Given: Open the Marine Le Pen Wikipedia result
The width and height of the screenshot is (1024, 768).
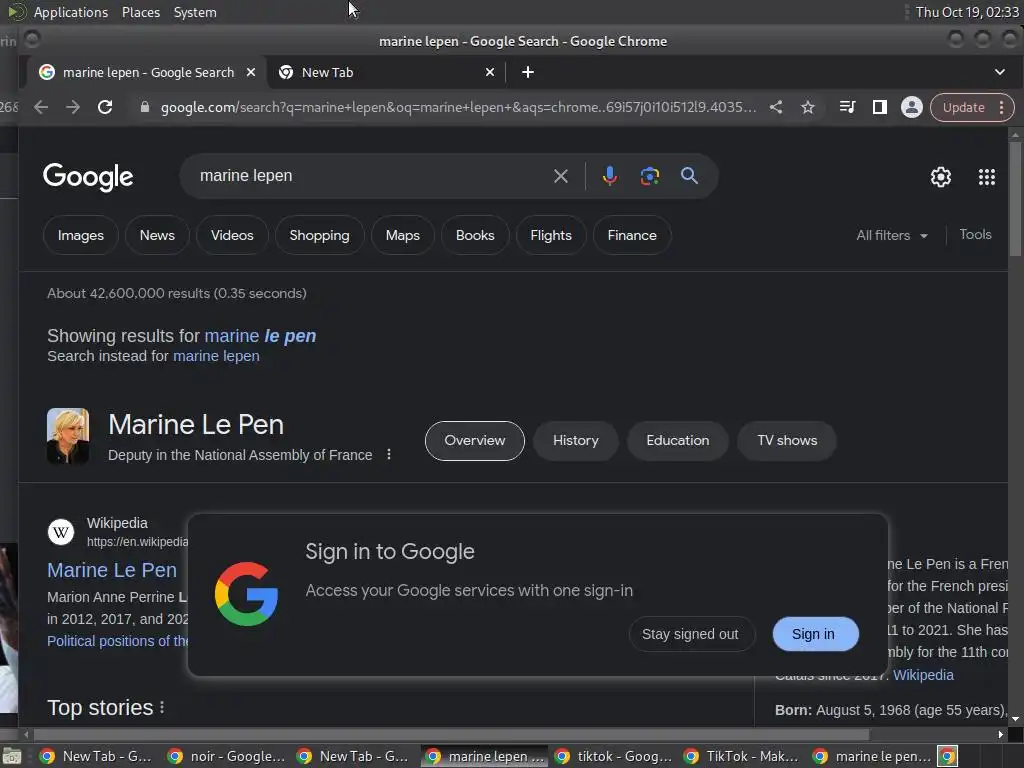Looking at the screenshot, I should pyautogui.click(x=112, y=570).
